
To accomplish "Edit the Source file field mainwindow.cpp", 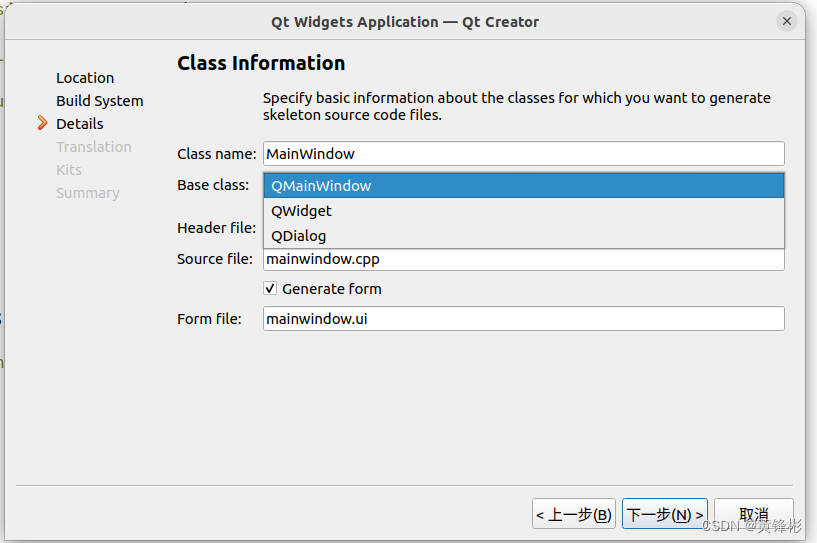I will point(524,260).
